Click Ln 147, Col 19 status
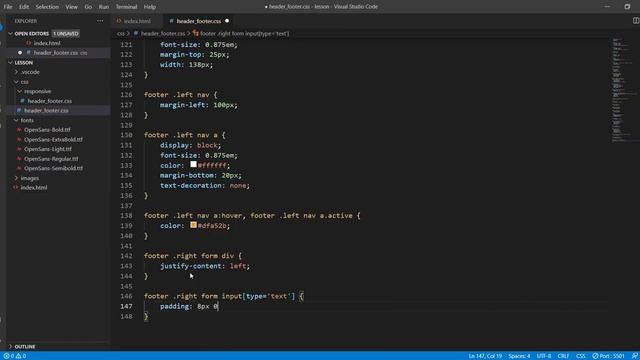Screen dimensions: 640x360 pyautogui.click(x=485, y=356)
